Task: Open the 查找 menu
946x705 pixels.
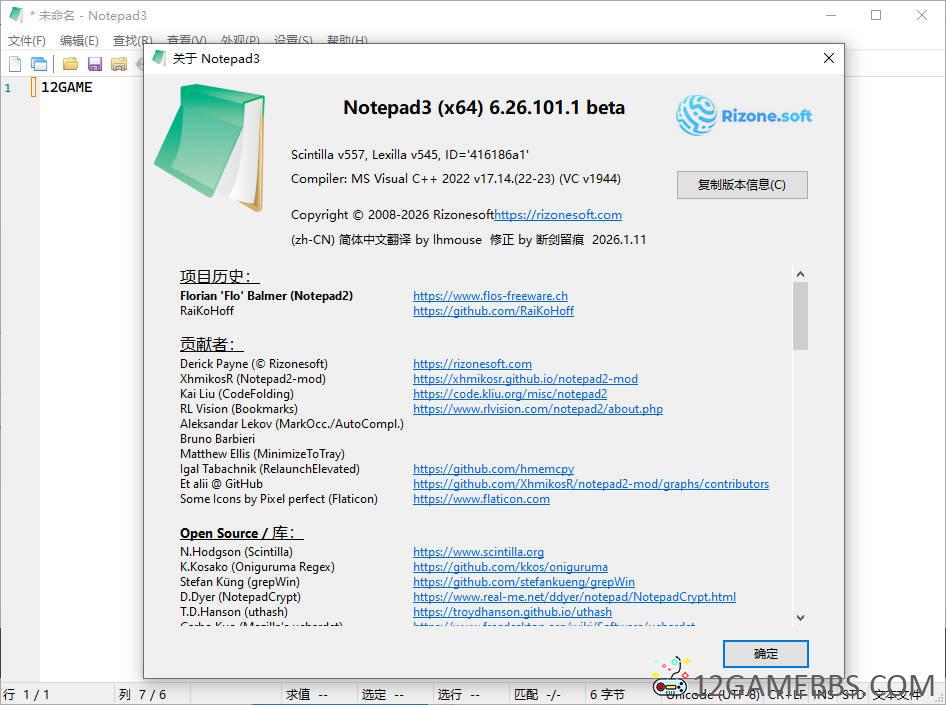Action: point(132,40)
